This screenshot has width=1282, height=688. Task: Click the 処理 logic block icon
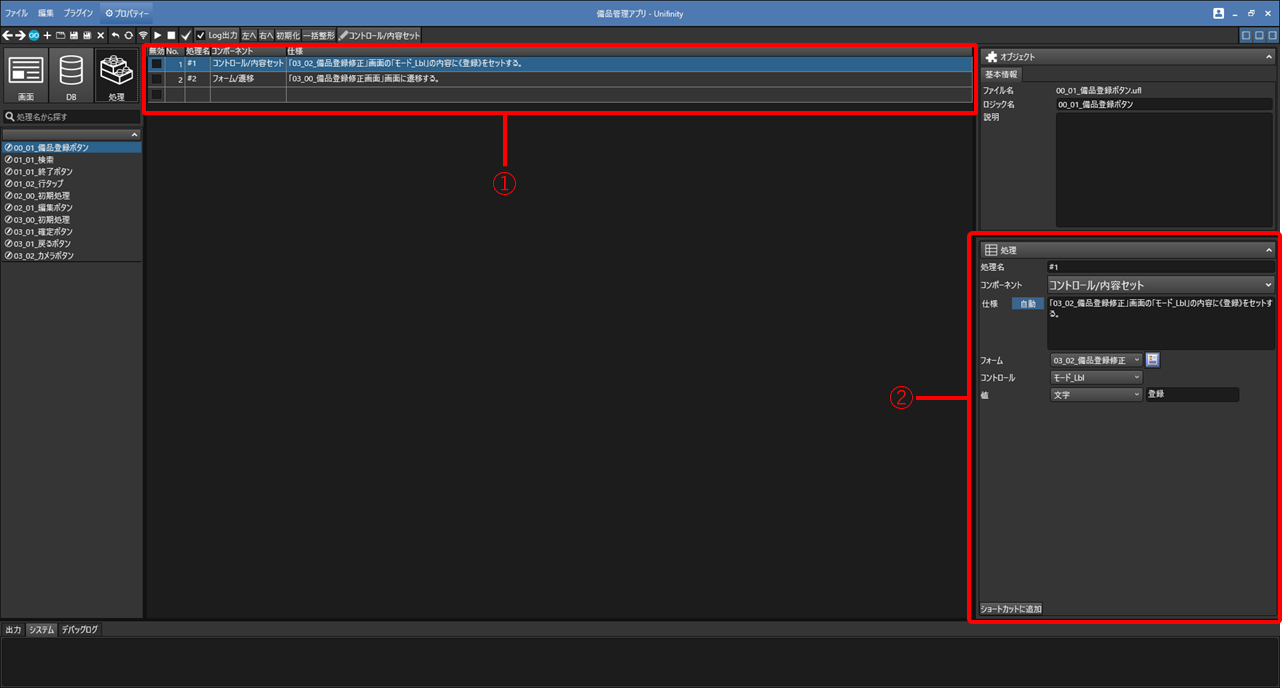[118, 76]
